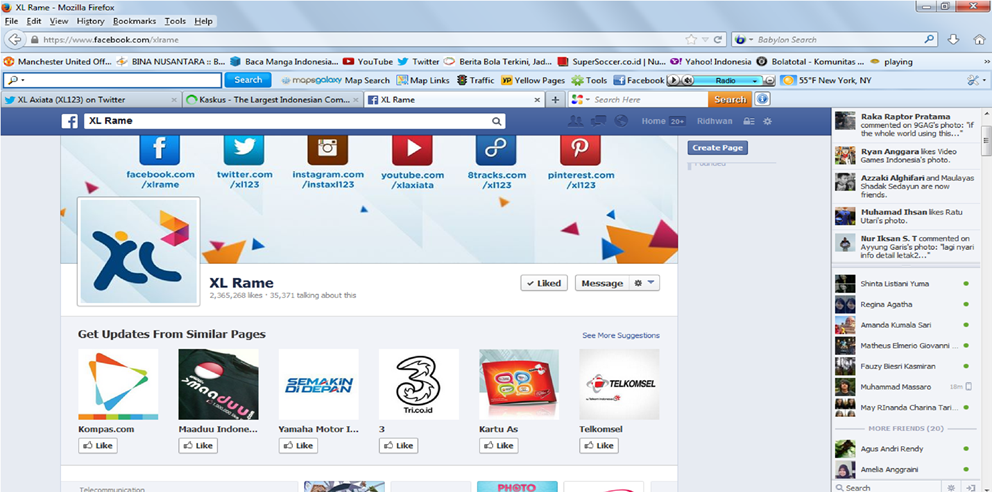Open Ridhwan profile link
Screen dimensions: 992x492
tap(714, 121)
